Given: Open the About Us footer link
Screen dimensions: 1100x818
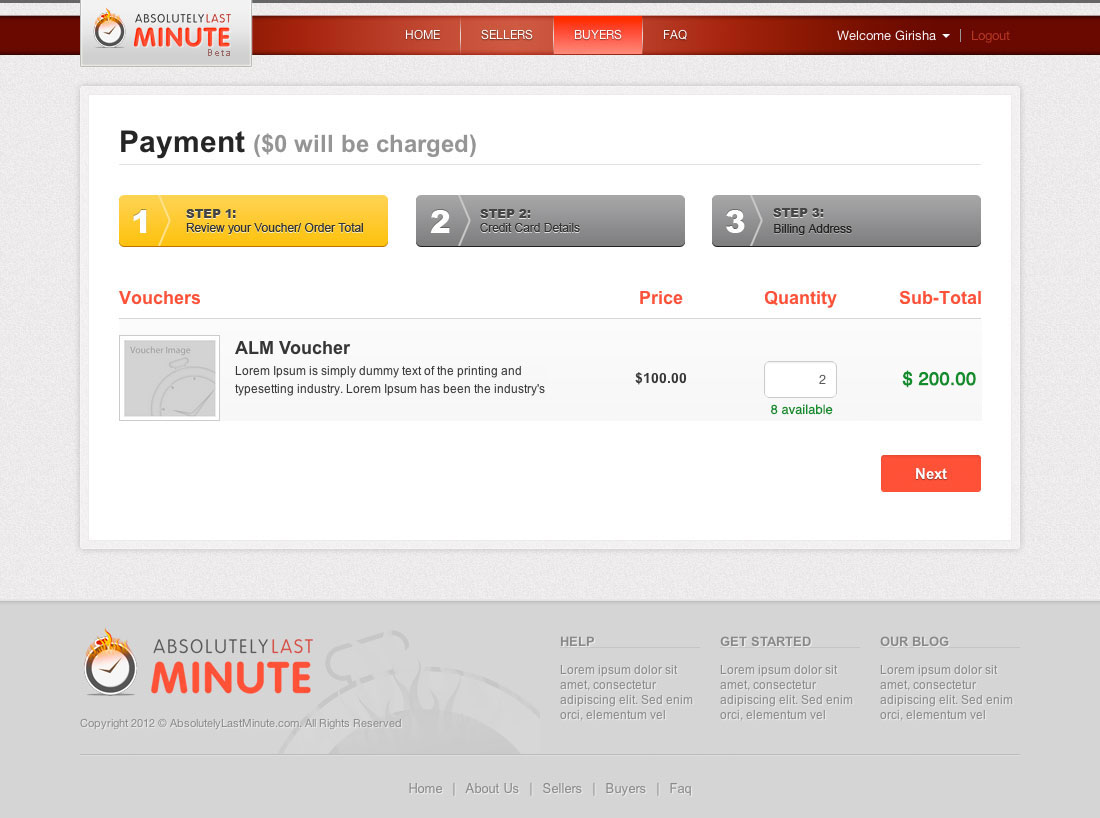Looking at the screenshot, I should pos(491,788).
